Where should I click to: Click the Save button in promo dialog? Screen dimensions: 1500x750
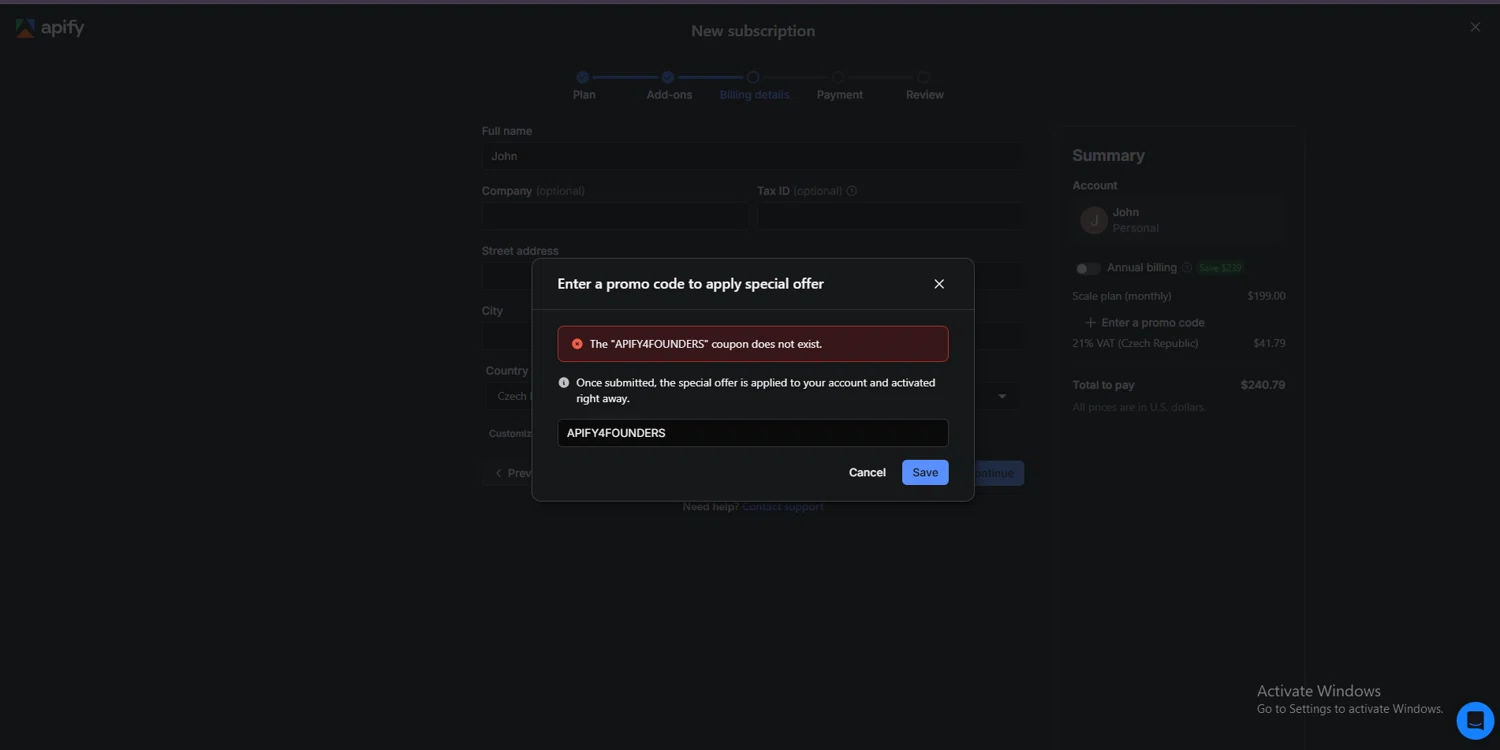click(925, 472)
